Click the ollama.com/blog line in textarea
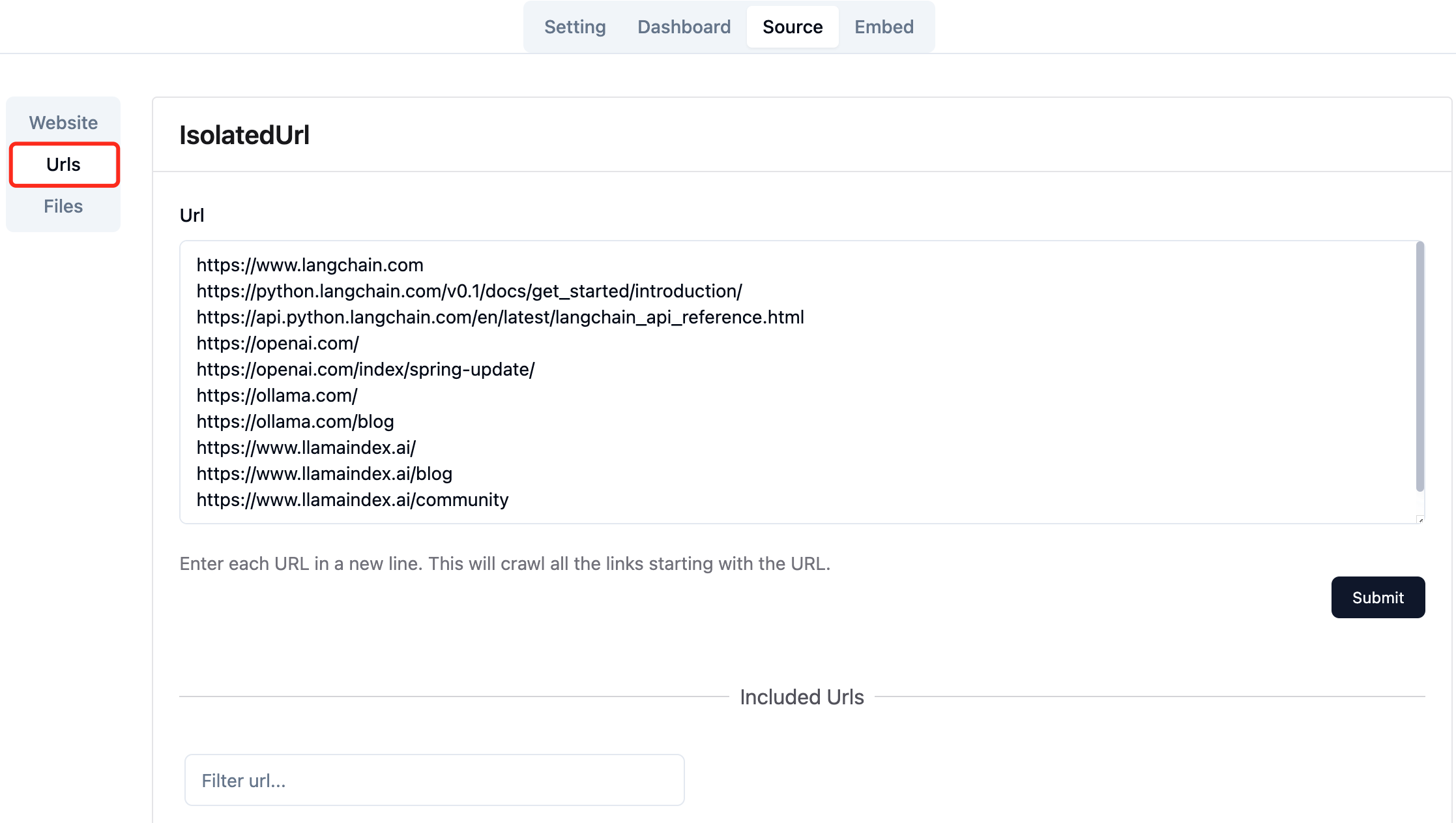1456x823 pixels. pyautogui.click(x=295, y=421)
